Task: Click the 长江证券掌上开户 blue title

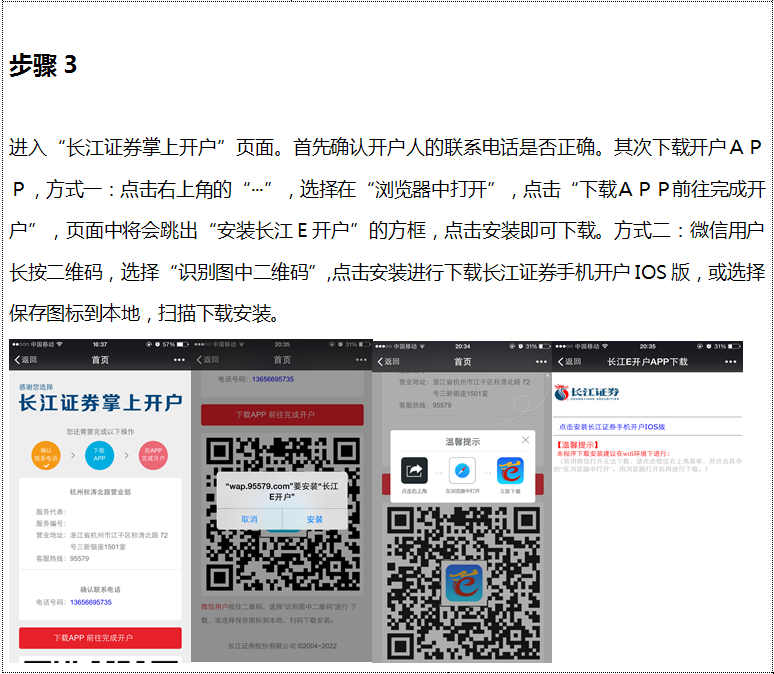Action: click(x=101, y=402)
